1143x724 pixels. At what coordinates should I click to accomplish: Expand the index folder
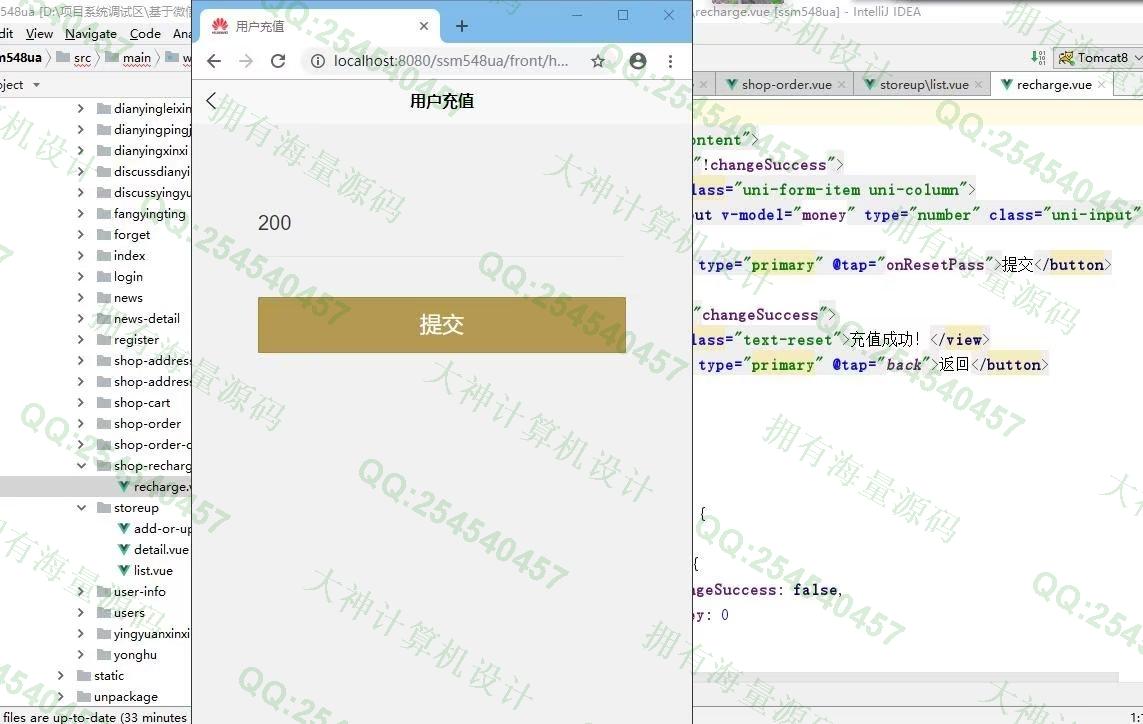point(81,256)
